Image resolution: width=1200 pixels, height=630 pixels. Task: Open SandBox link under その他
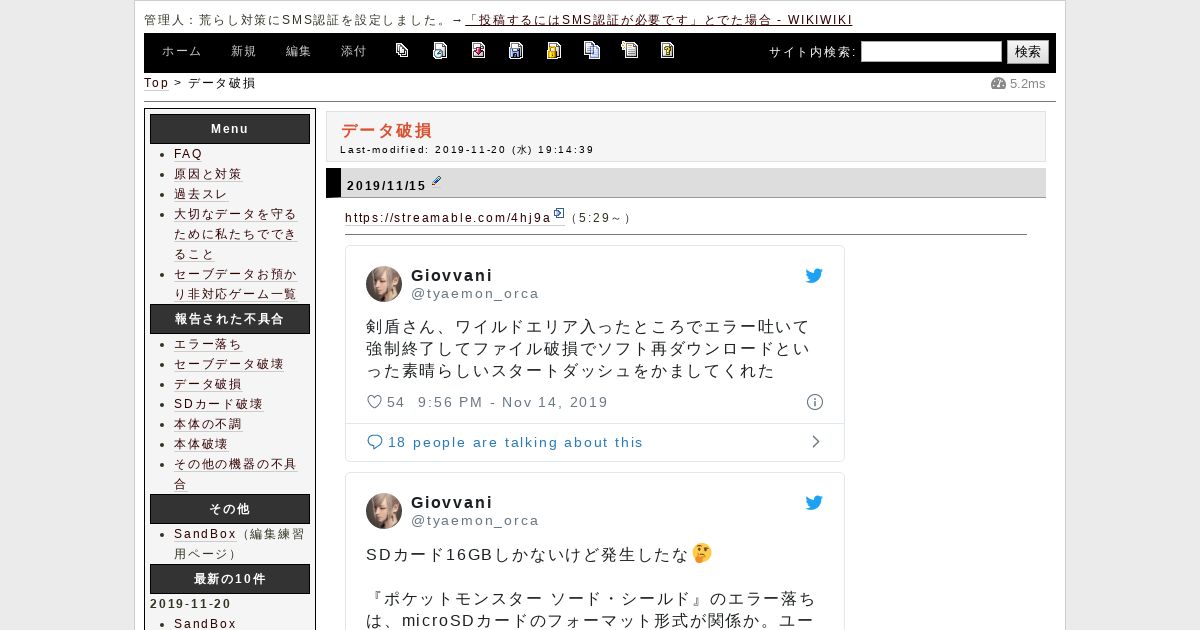tap(205, 534)
